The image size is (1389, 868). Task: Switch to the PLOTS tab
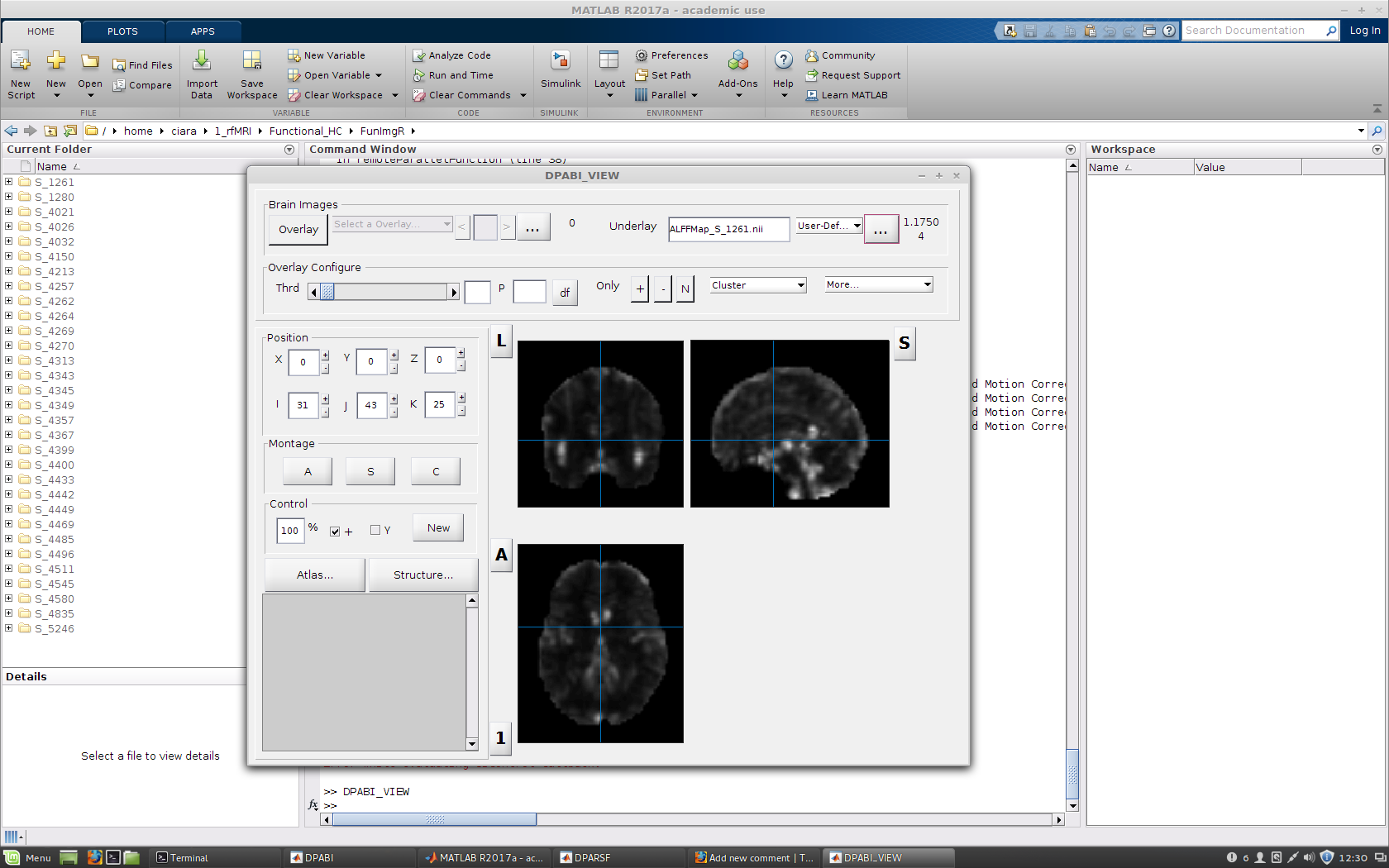pos(122,31)
